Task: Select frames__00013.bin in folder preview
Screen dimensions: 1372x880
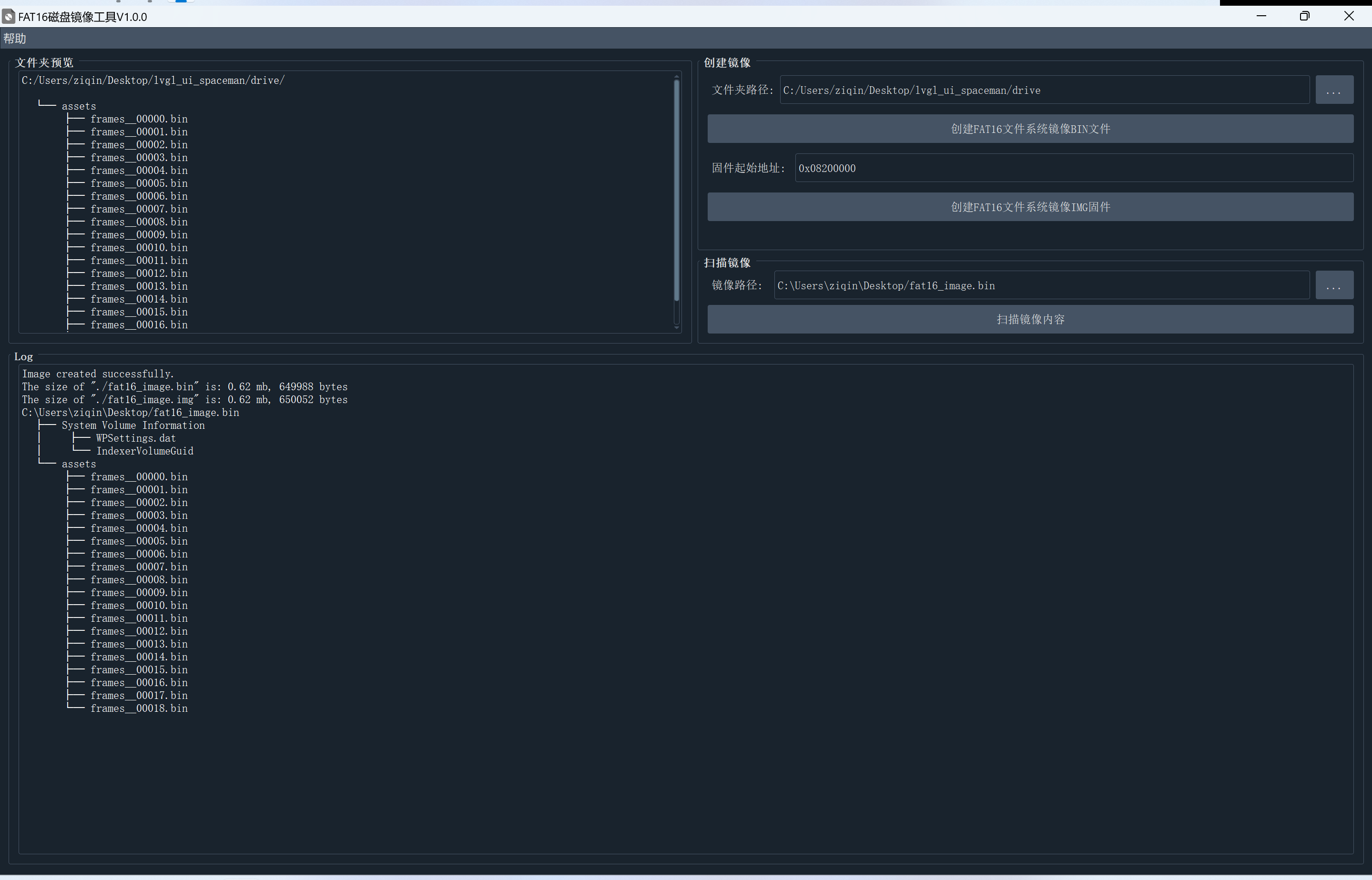Action: click(139, 286)
